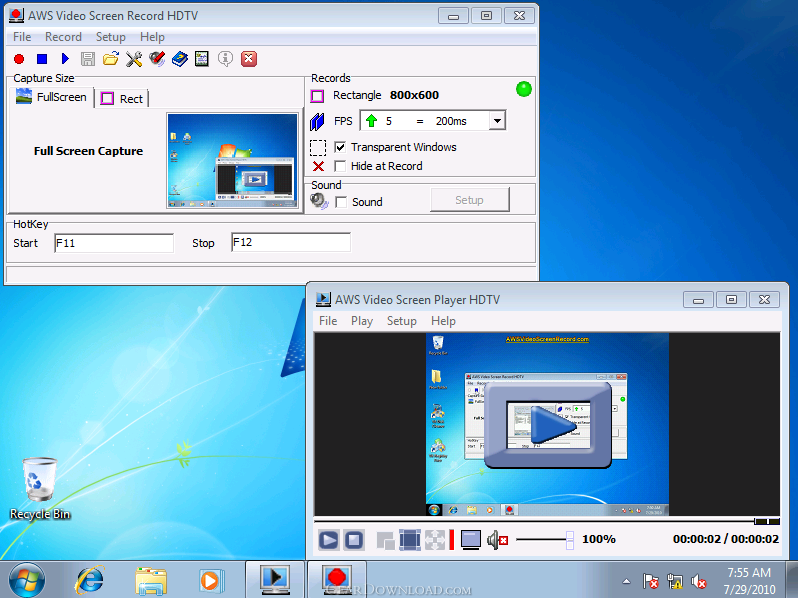Open the Player window Help menu

pyautogui.click(x=443, y=321)
